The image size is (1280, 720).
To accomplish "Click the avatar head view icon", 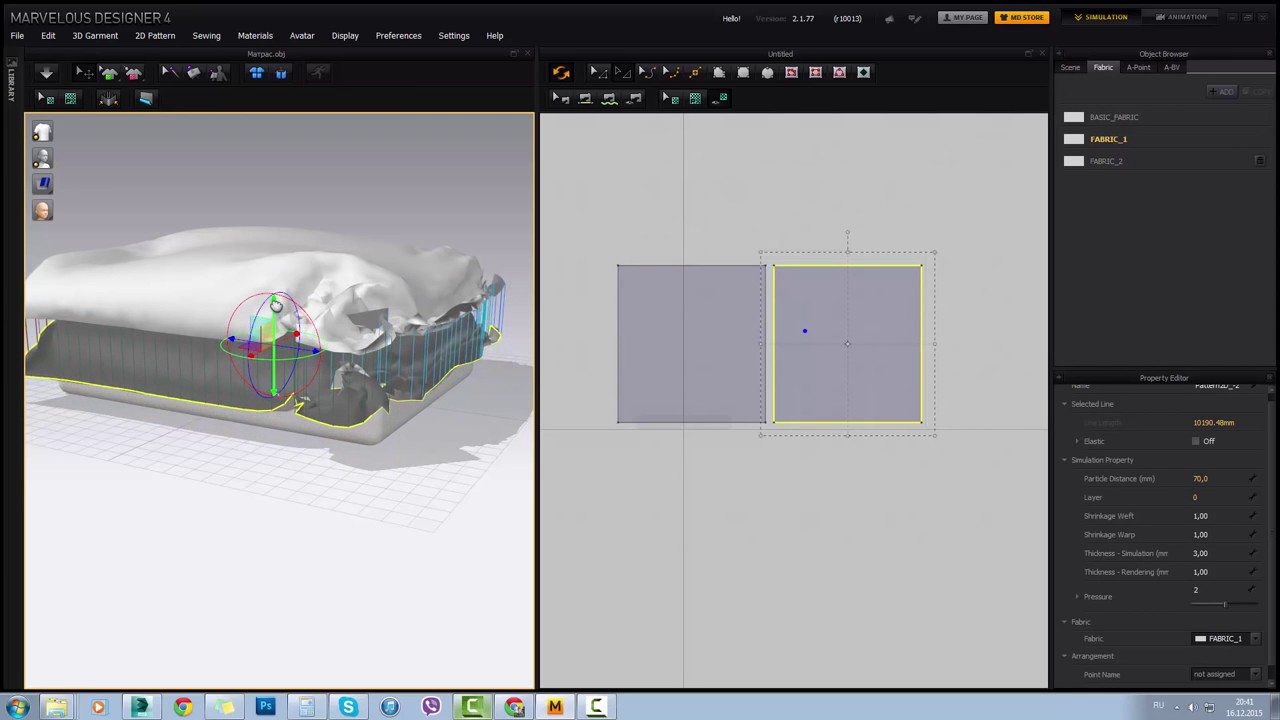I will [x=42, y=210].
